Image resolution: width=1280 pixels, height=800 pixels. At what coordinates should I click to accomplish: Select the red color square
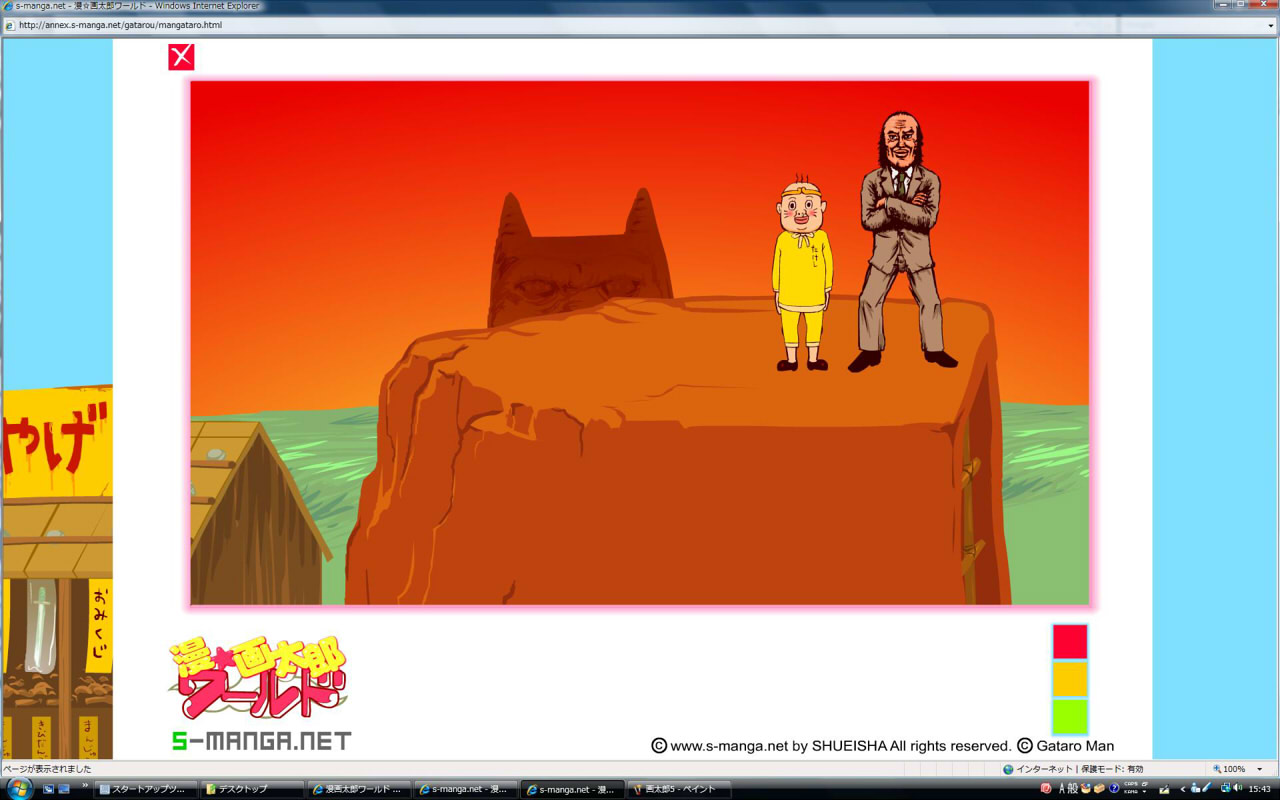pos(1069,641)
